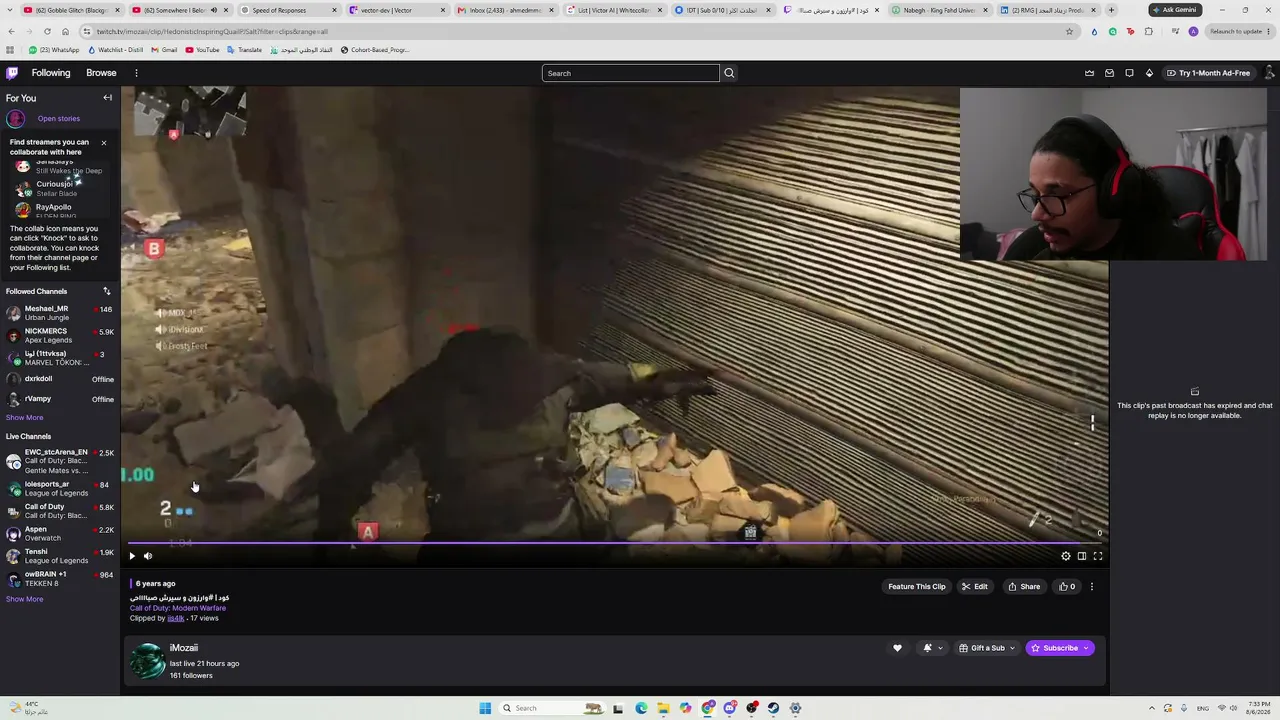Viewport: 1280px width, 720px height.
Task: Open the clip's more options menu
Action: coord(1092,587)
